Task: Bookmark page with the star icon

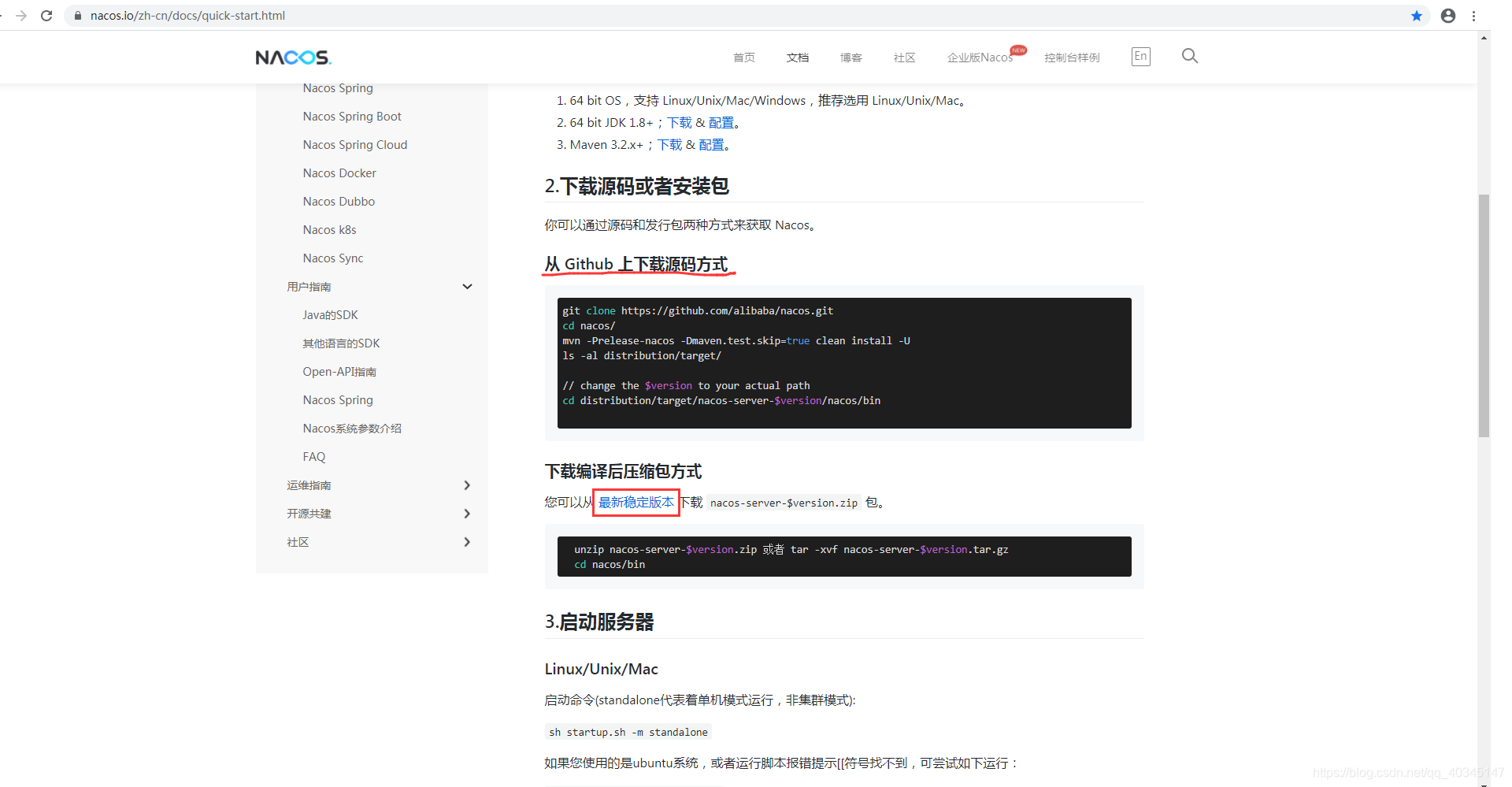Action: click(1417, 16)
